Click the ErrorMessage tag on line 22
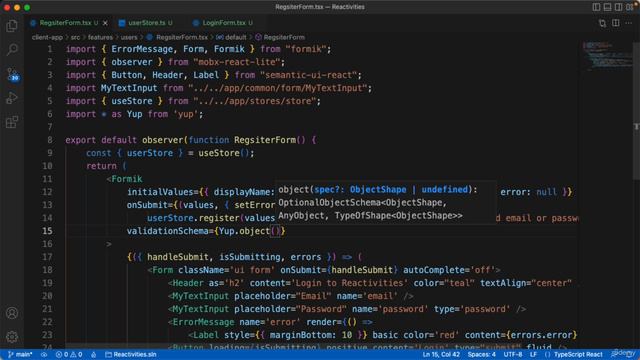 click(203, 322)
